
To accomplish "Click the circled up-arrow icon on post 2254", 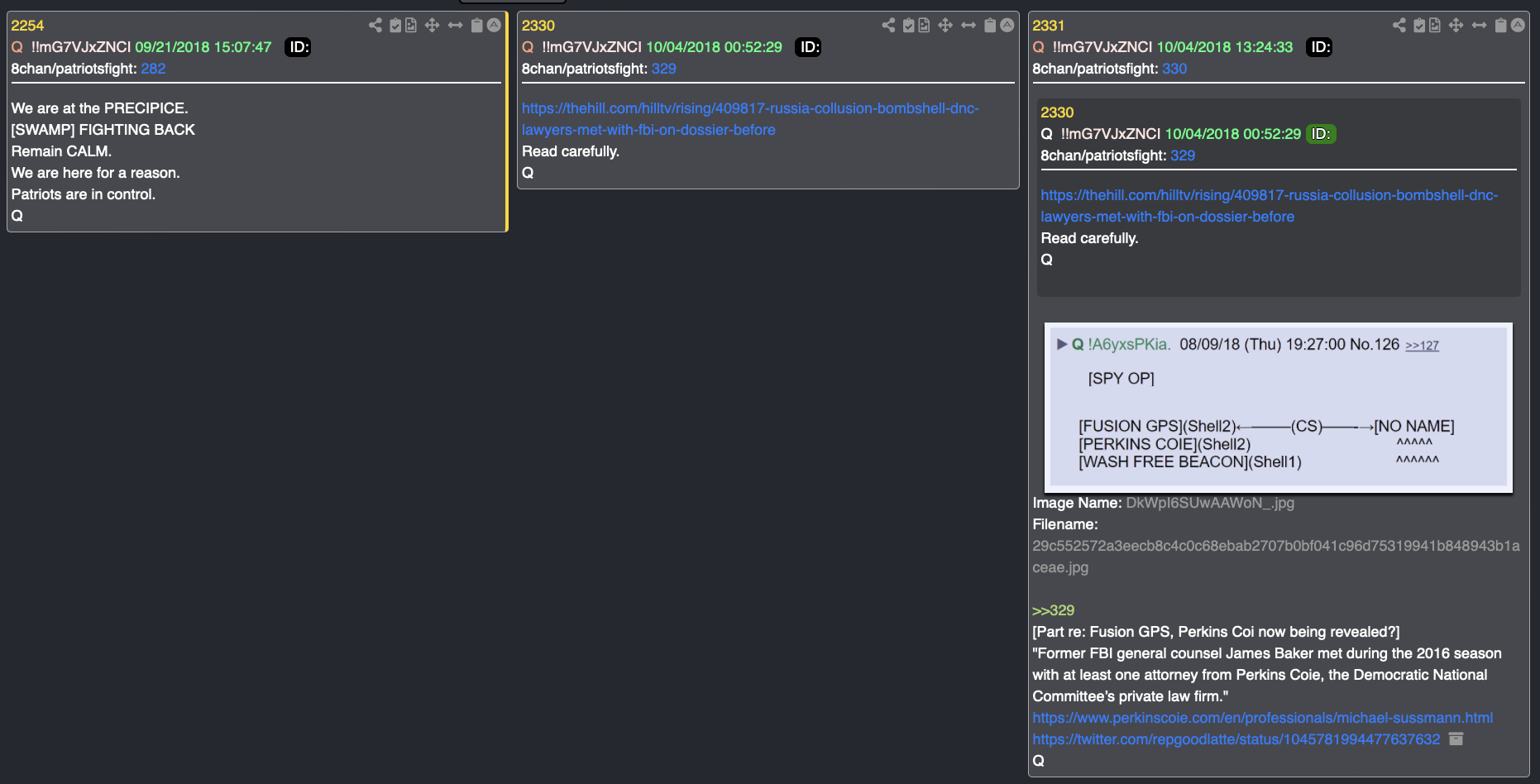I will 494,25.
